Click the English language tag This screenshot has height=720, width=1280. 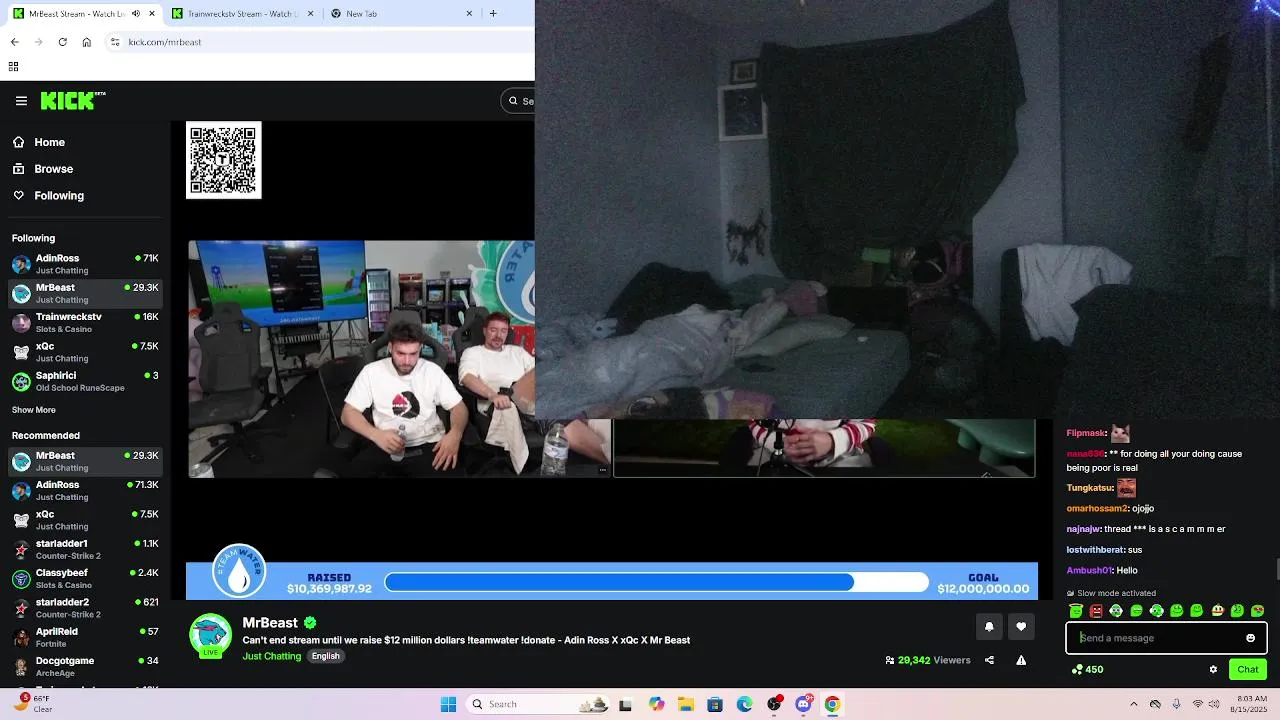point(325,656)
